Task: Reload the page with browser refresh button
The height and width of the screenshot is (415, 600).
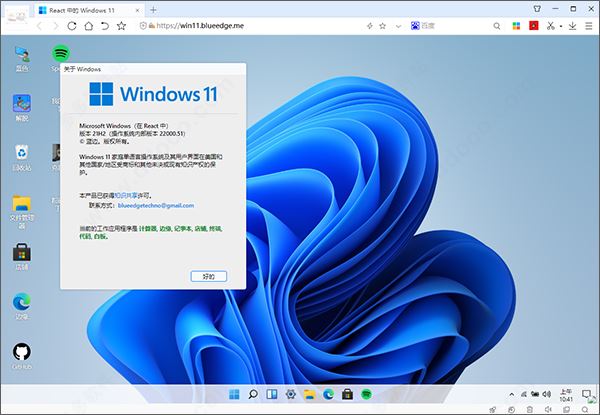Action: point(72,26)
